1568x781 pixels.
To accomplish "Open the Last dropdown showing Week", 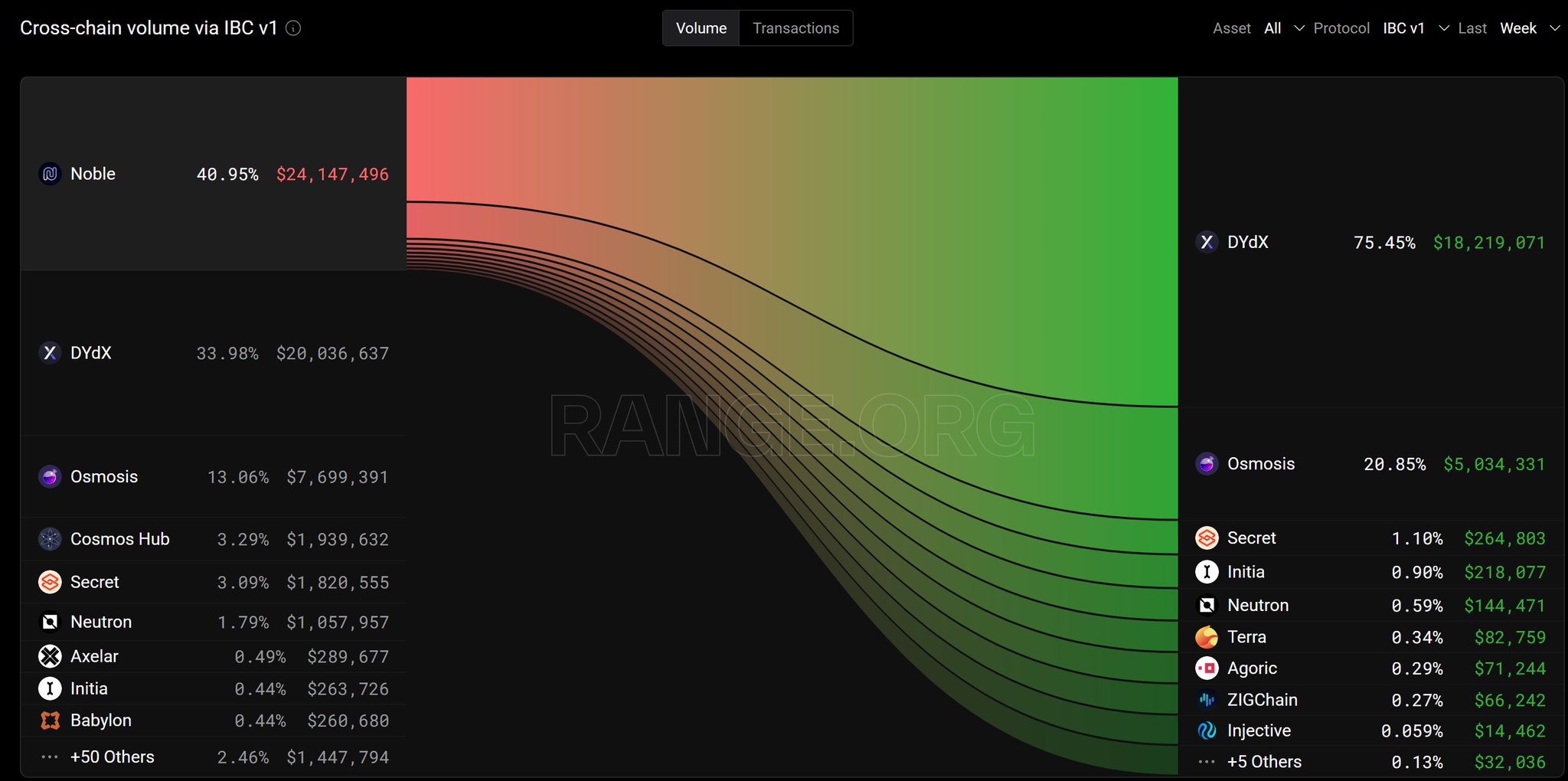I will [1530, 28].
